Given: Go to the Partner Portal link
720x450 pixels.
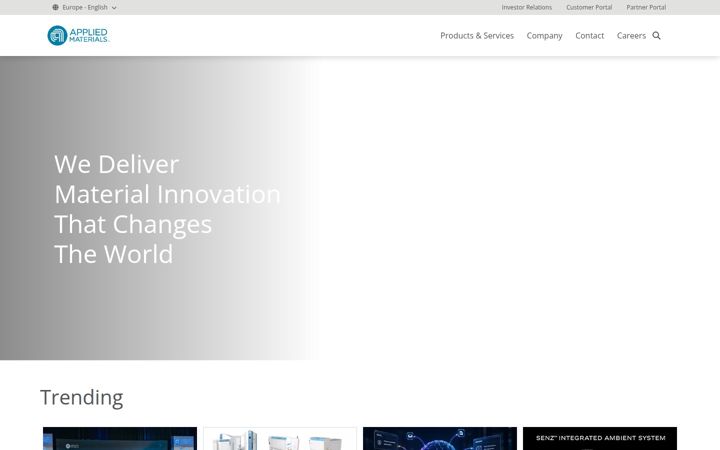Looking at the screenshot, I should pos(646,7).
